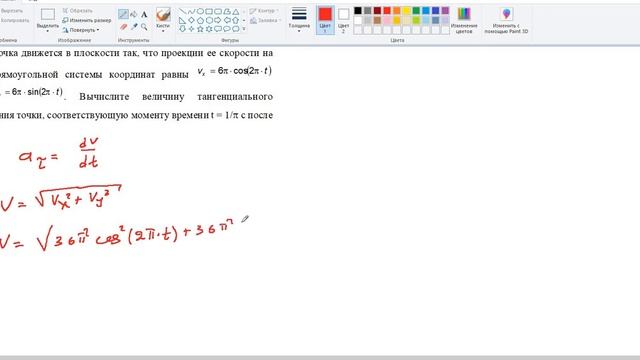This screenshot has height=360, width=640.
Task: Pick the curve shape
Action: (x=191, y=11)
